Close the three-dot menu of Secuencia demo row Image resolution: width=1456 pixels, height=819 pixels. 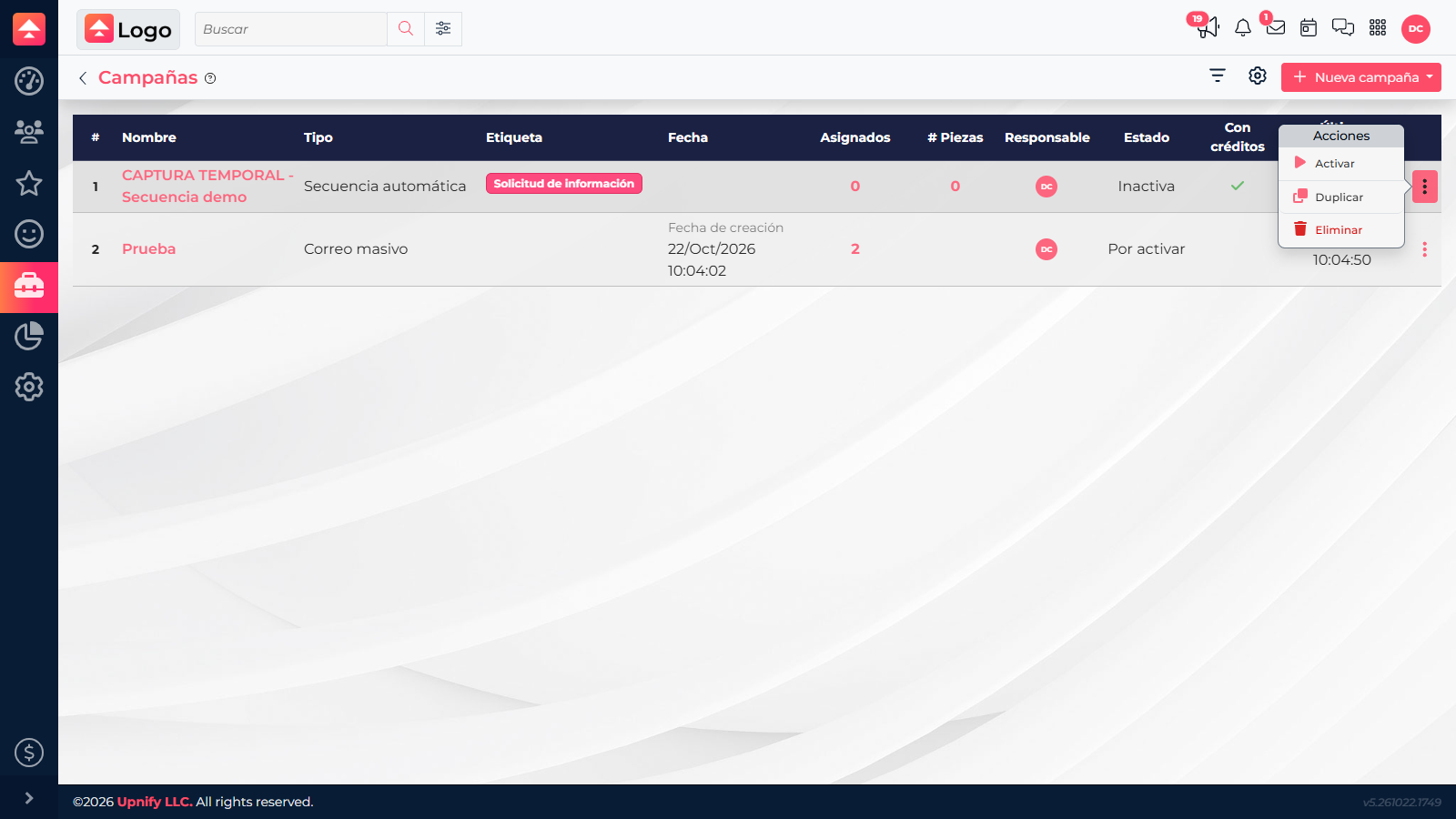click(1425, 187)
